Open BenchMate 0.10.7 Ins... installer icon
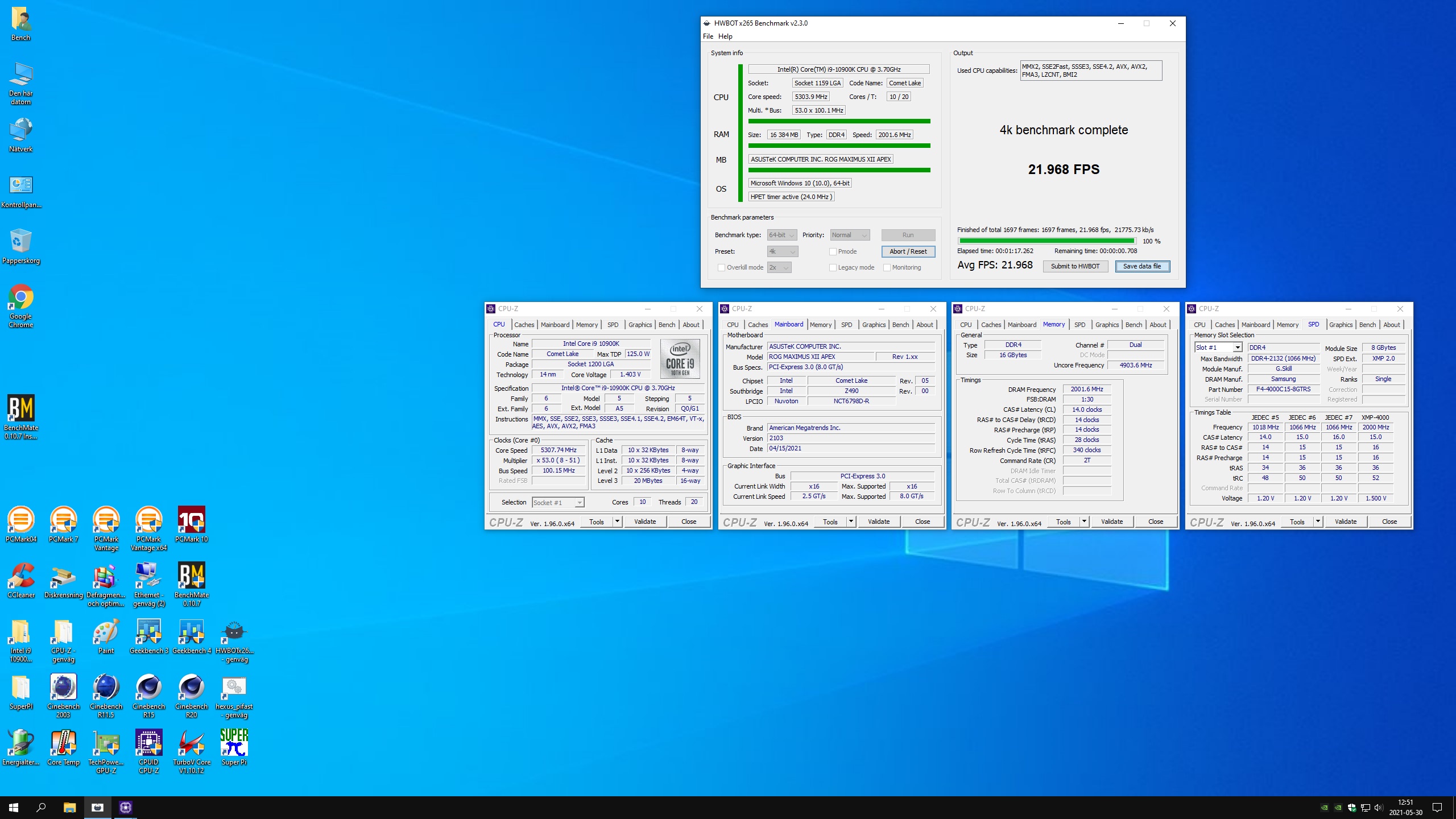Viewport: 1456px width, 819px height. (x=21, y=417)
